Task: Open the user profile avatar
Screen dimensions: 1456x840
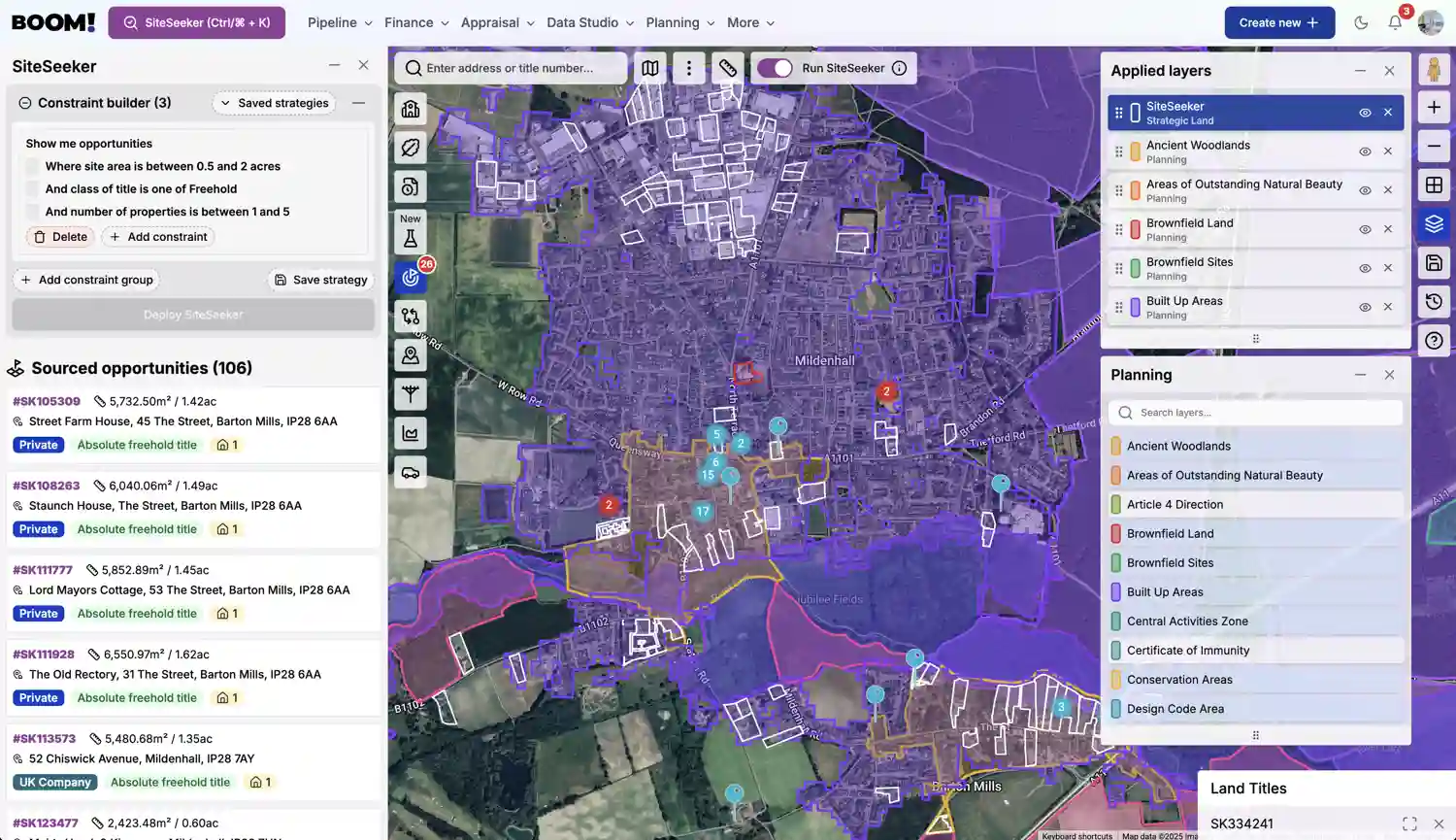Action: click(1431, 22)
